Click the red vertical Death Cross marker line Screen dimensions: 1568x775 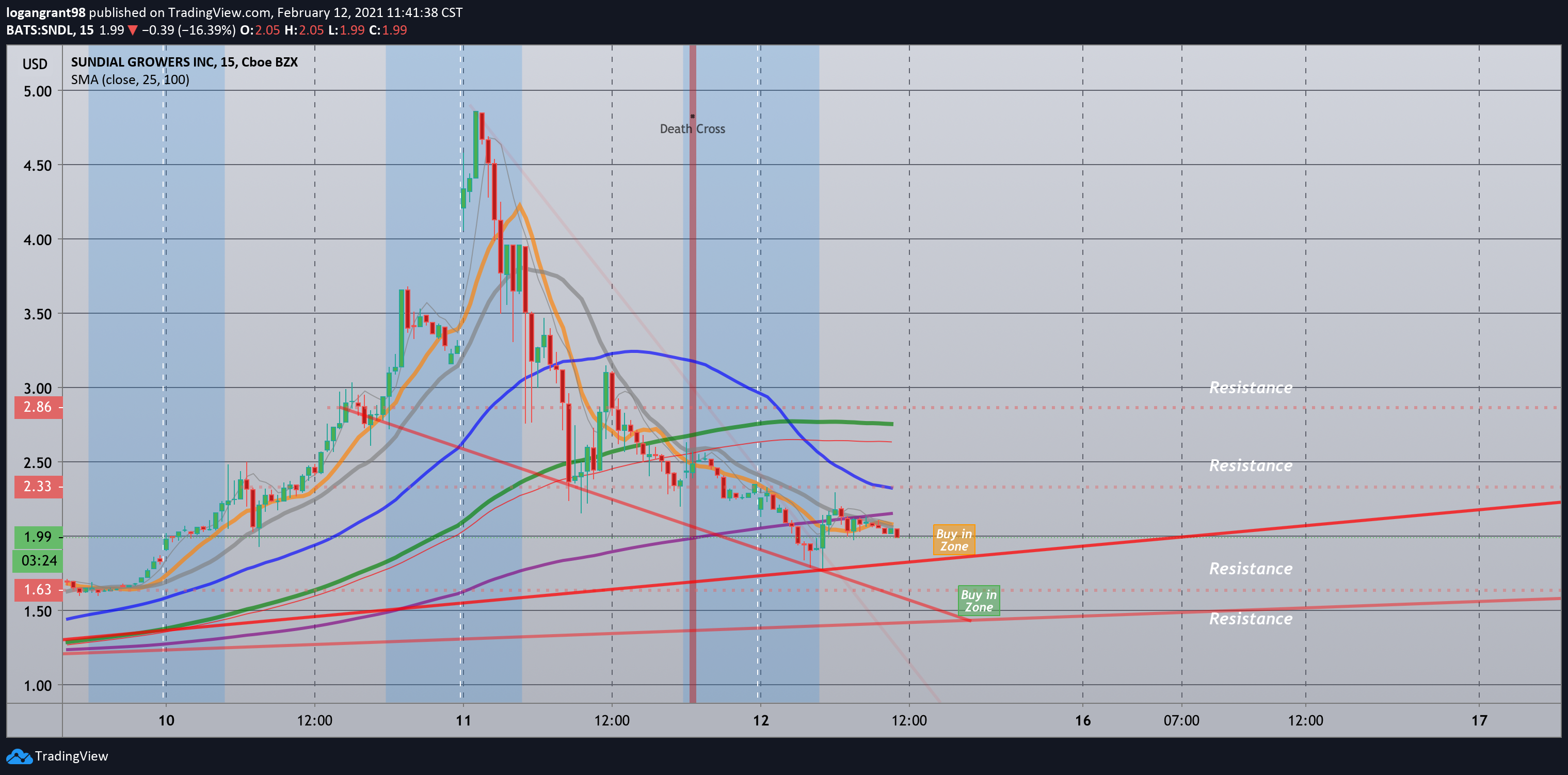tap(693, 374)
